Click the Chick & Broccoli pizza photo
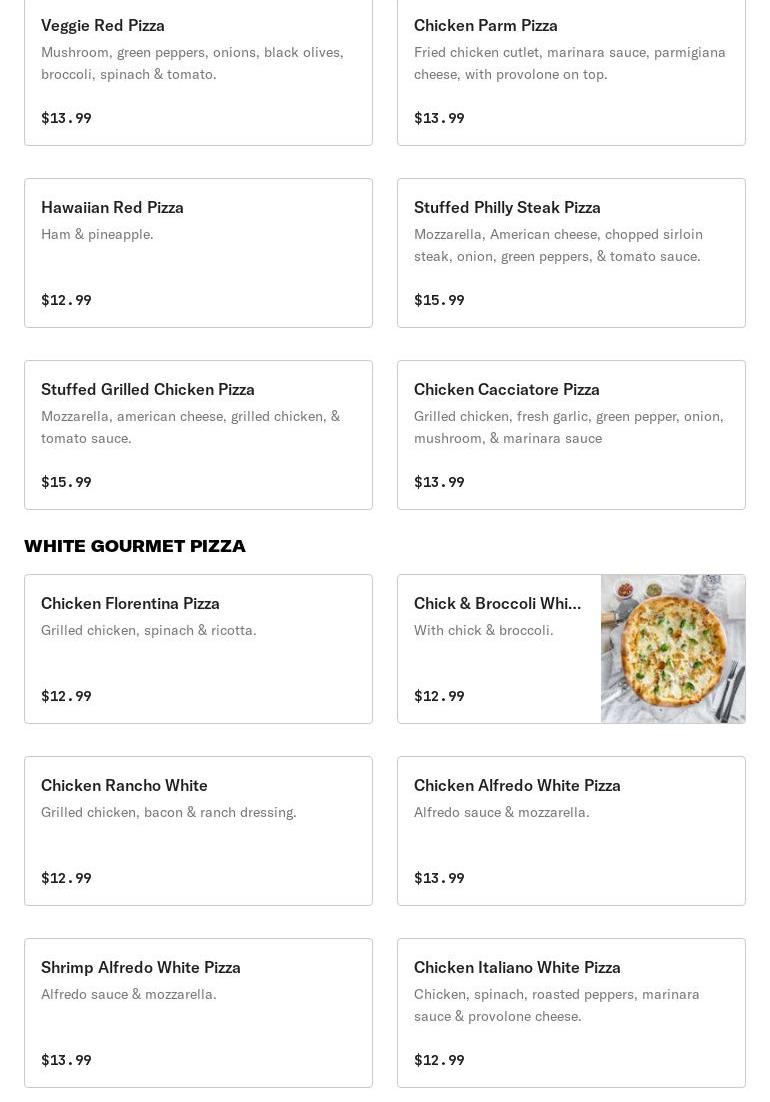Image resolution: width=770 pixels, height=1102 pixels. tap(673, 648)
